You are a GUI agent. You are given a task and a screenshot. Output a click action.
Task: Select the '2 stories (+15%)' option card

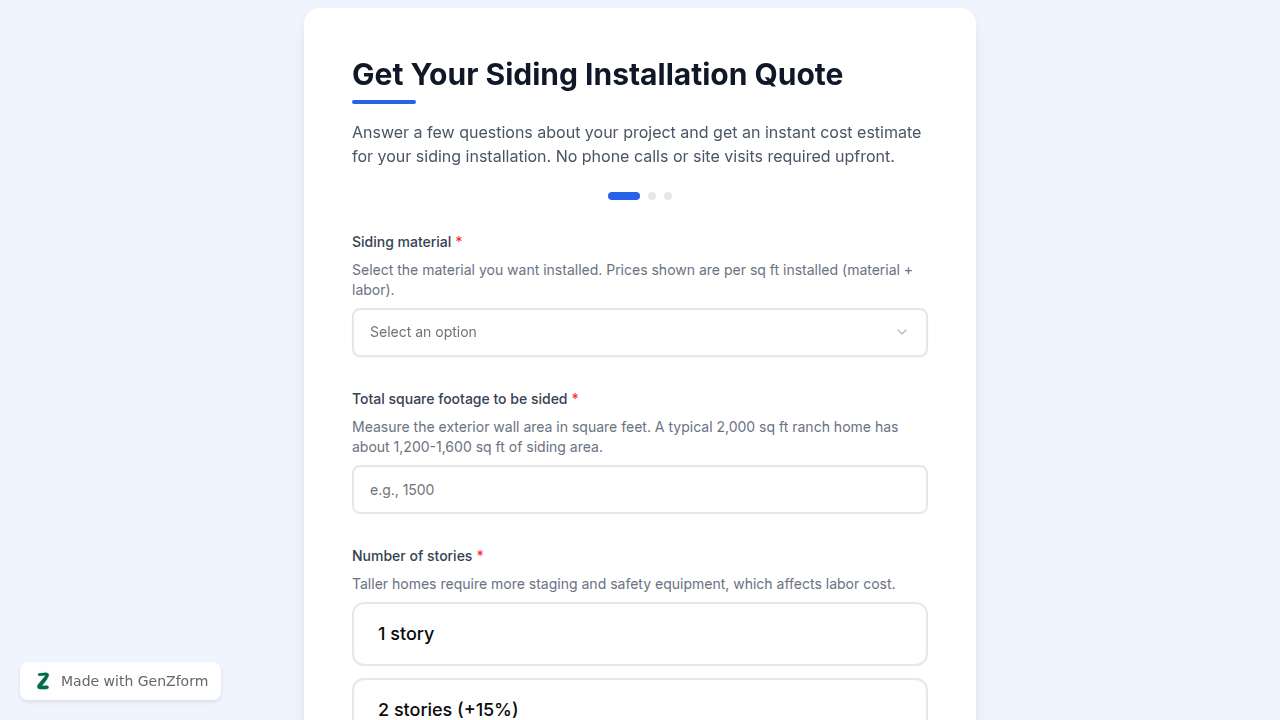[640, 705]
